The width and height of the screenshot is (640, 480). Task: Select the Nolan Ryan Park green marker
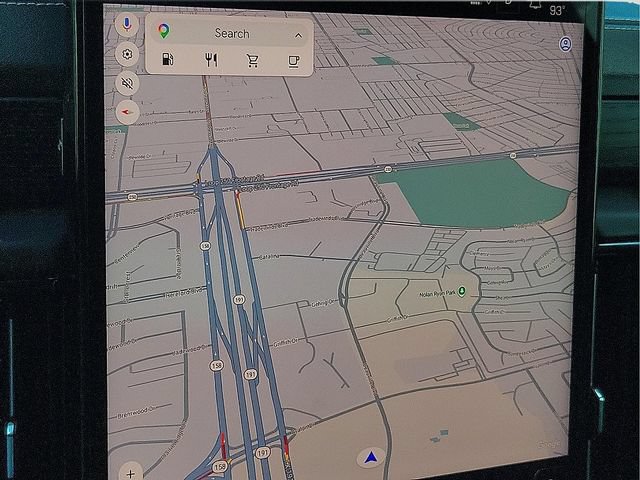[x=462, y=291]
